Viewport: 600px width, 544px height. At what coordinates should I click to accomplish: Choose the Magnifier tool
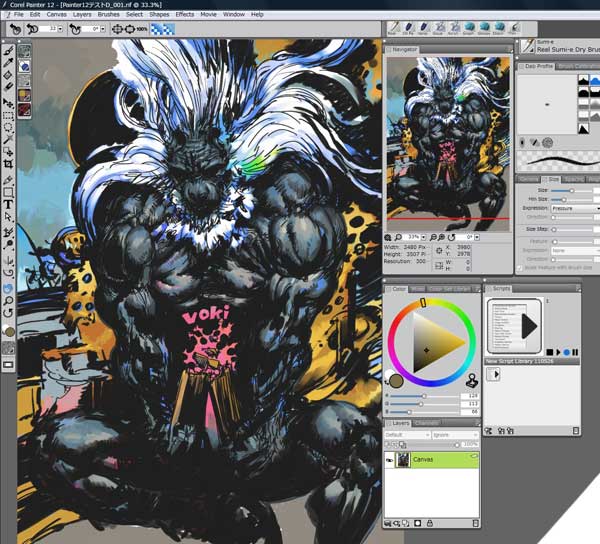(x=8, y=301)
